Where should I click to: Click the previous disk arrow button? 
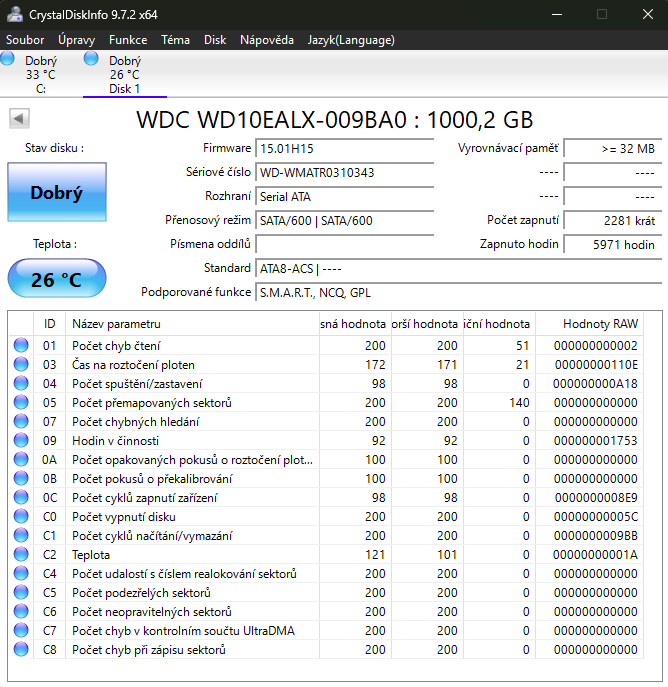coord(18,119)
